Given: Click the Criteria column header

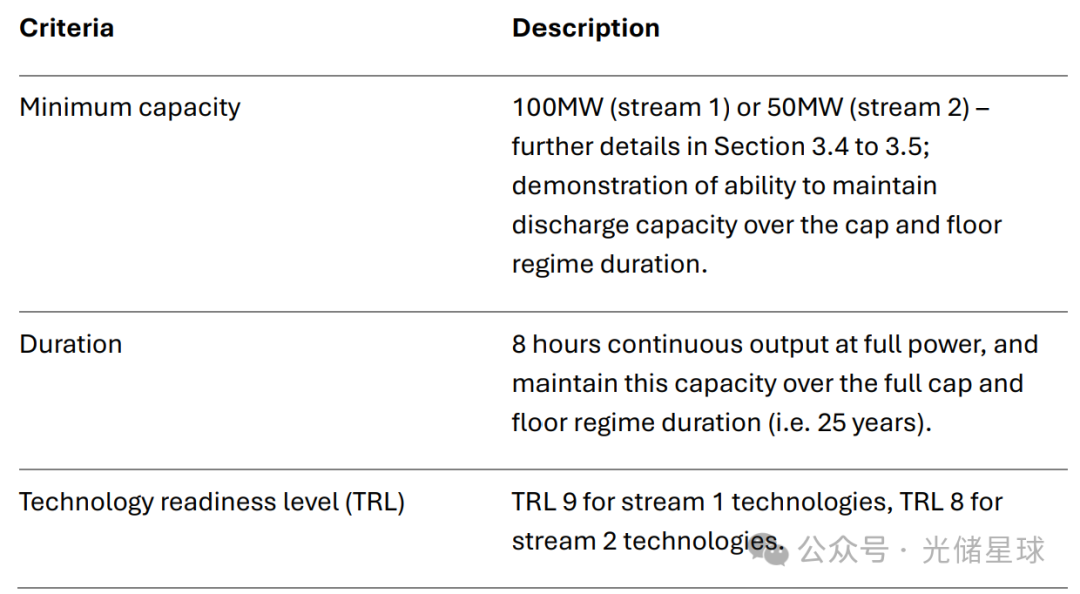Looking at the screenshot, I should tap(66, 28).
